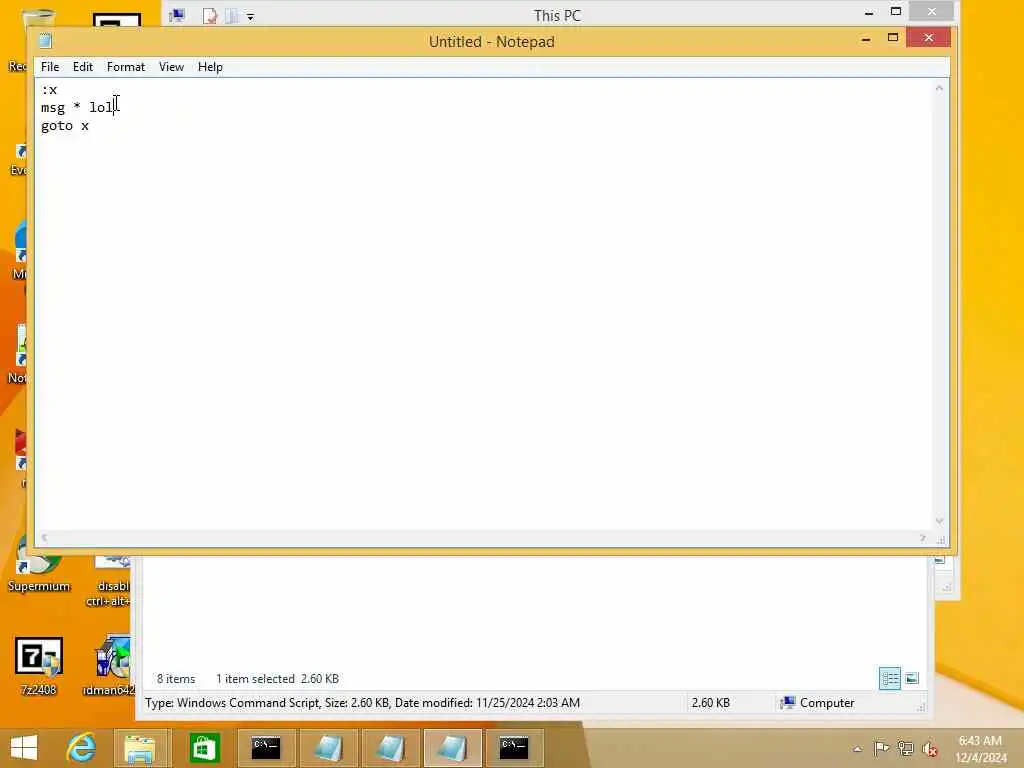Close the Untitled - Notepad window
The width and height of the screenshot is (1024, 768).
[928, 38]
